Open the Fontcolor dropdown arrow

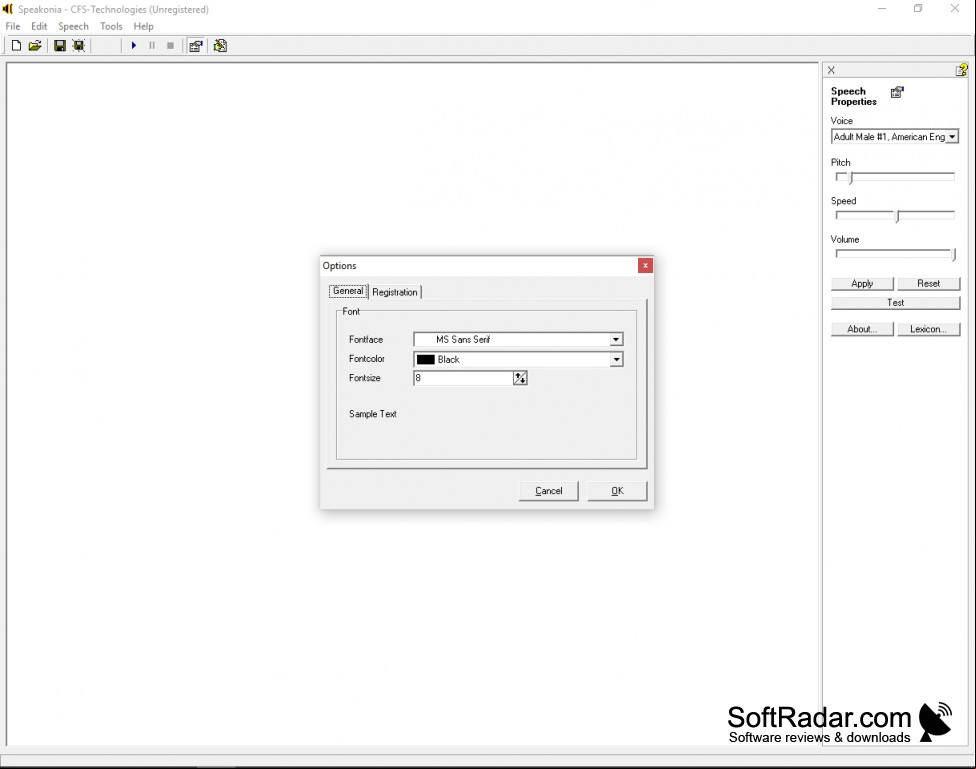coord(616,359)
